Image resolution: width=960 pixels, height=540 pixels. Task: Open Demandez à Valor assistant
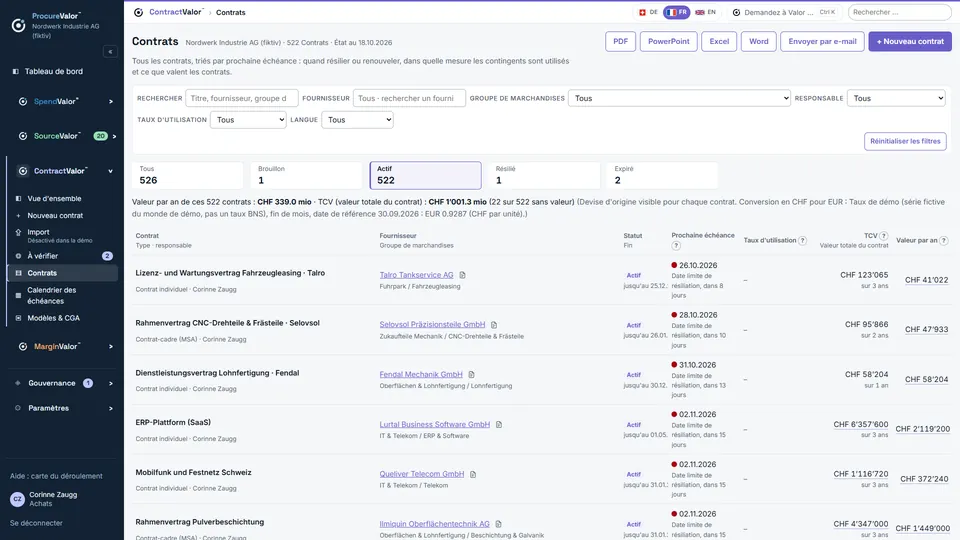point(783,12)
